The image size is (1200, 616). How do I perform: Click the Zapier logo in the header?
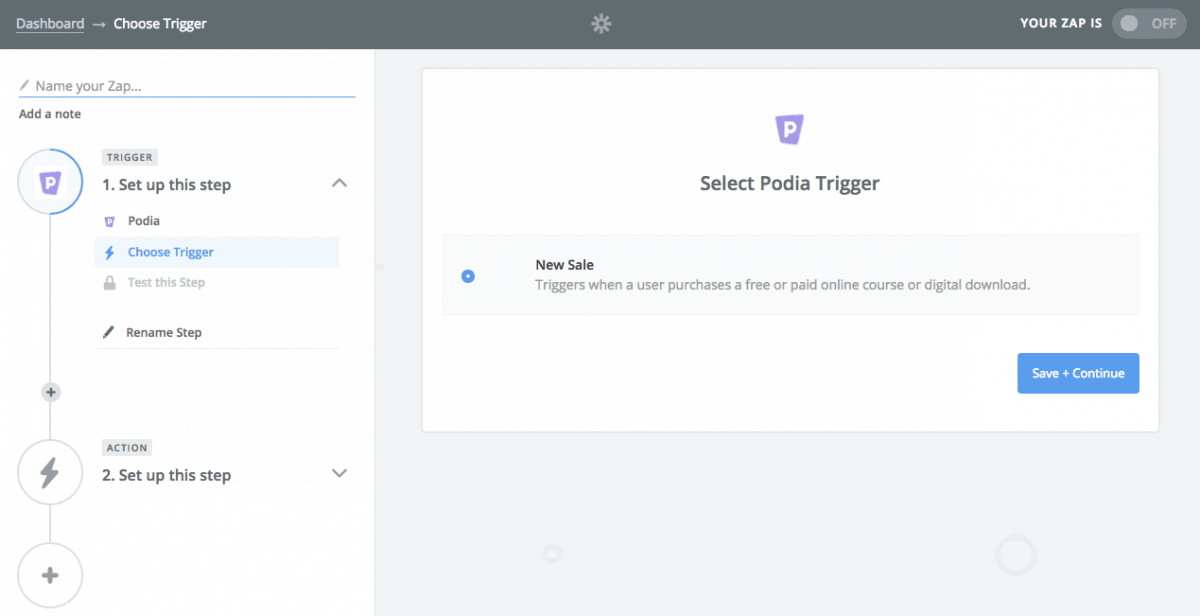pos(600,24)
